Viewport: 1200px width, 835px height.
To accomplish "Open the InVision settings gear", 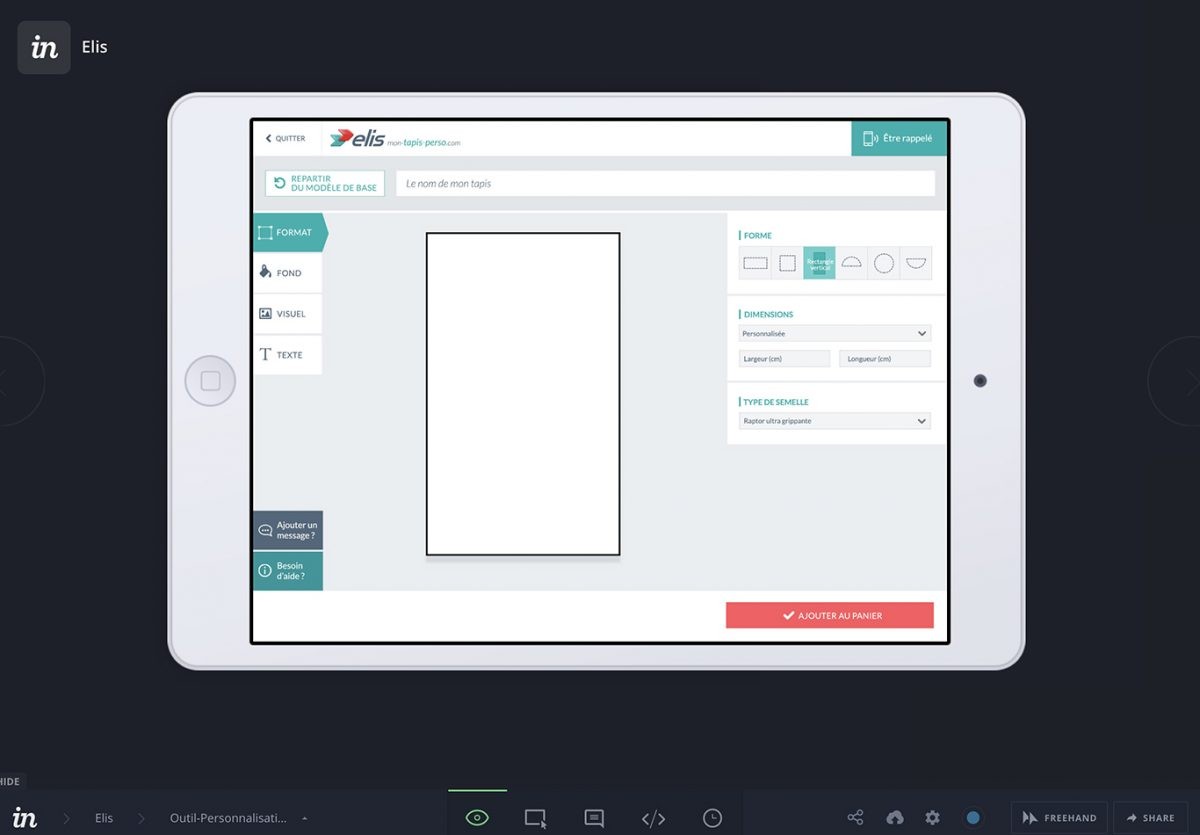I will point(932,817).
